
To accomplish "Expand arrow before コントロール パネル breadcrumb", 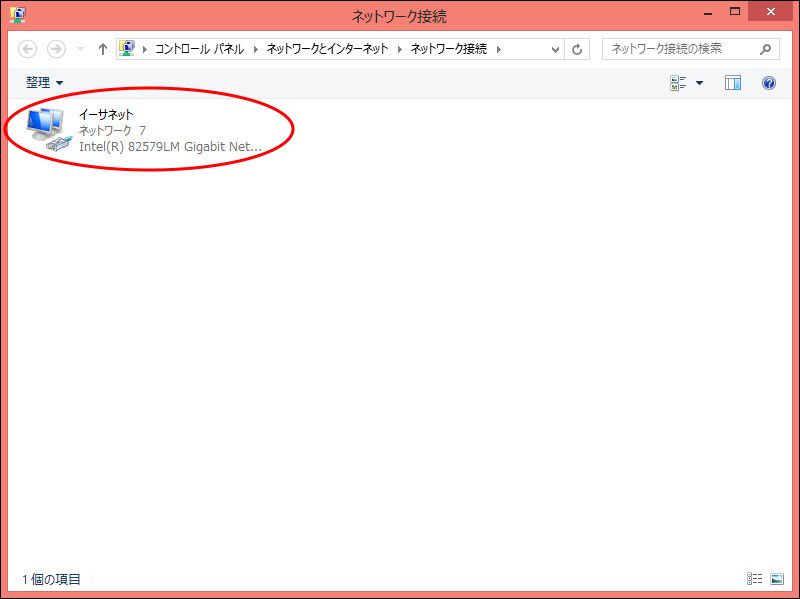I will point(145,49).
